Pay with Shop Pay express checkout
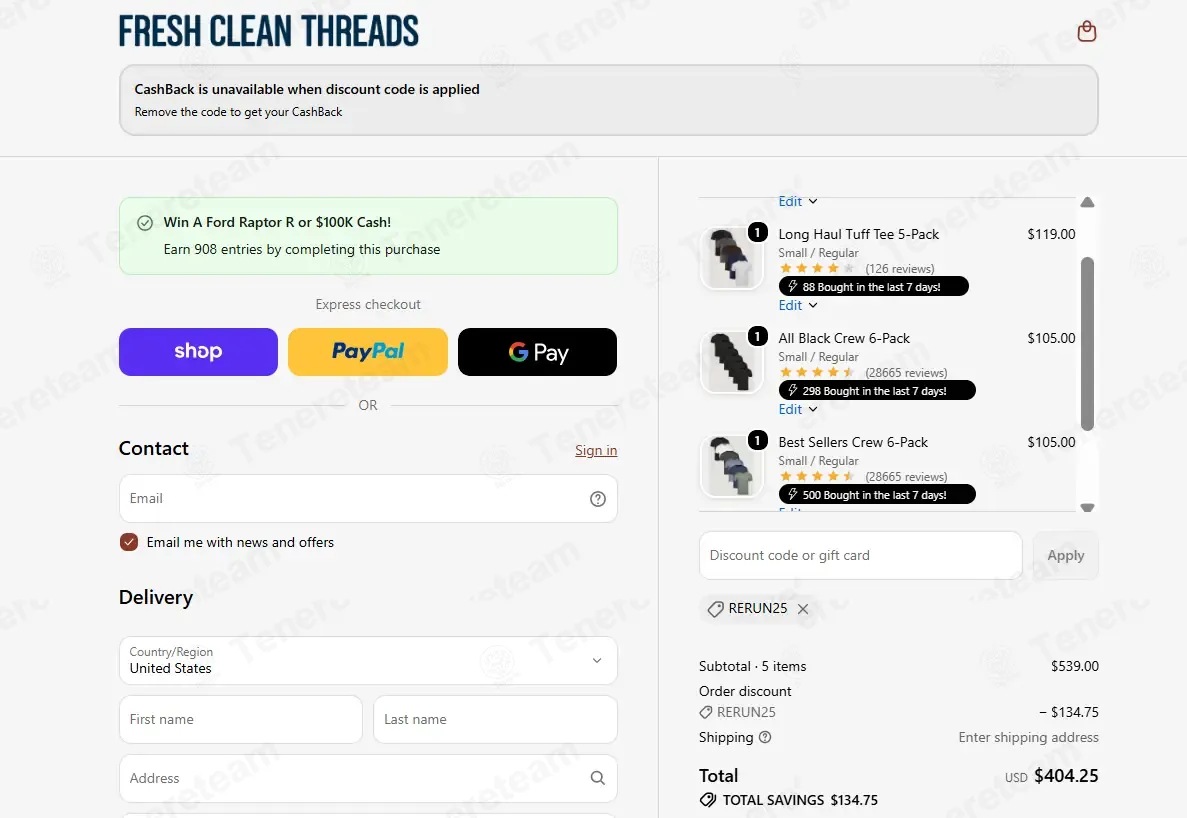Screen dimensions: 1187x818 pyautogui.click(x=198, y=352)
